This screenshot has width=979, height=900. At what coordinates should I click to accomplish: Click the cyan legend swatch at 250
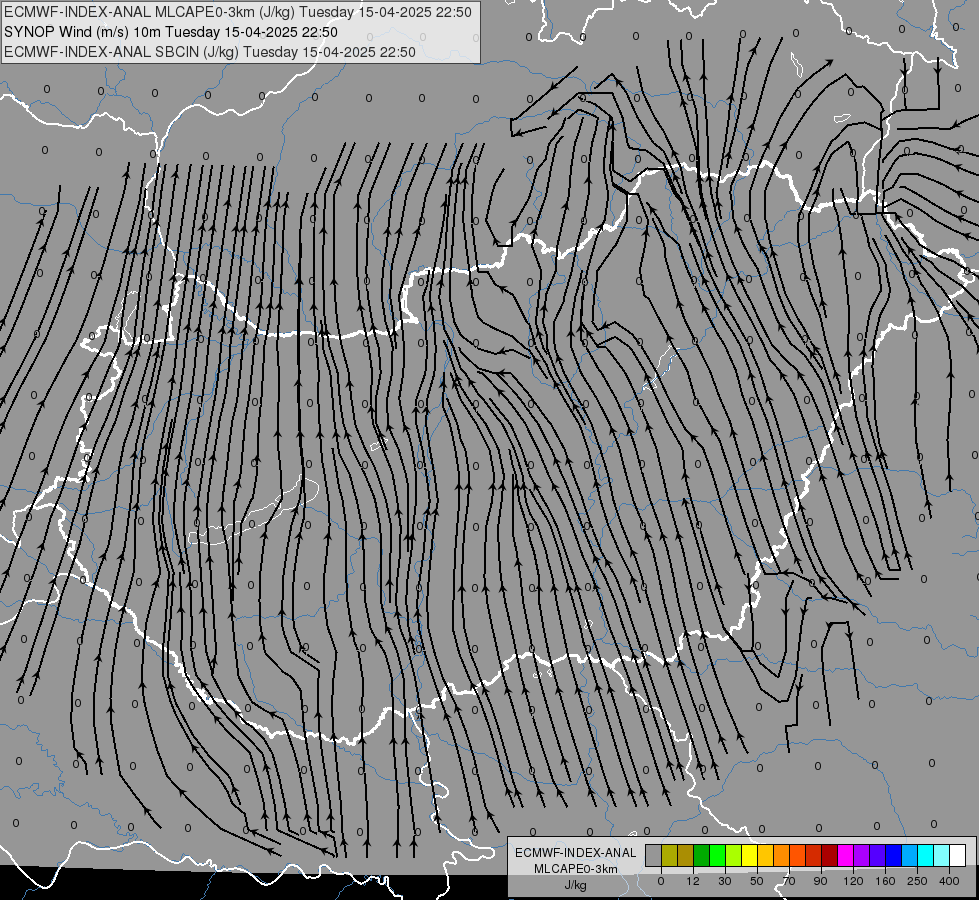coord(926,855)
